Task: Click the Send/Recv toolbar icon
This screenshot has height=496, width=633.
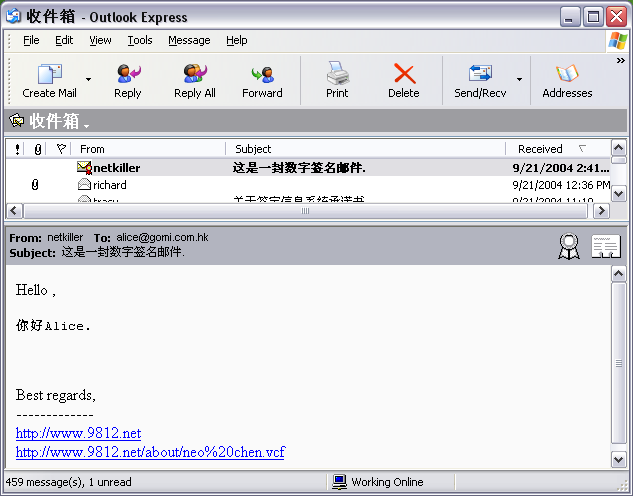Action: tap(480, 73)
